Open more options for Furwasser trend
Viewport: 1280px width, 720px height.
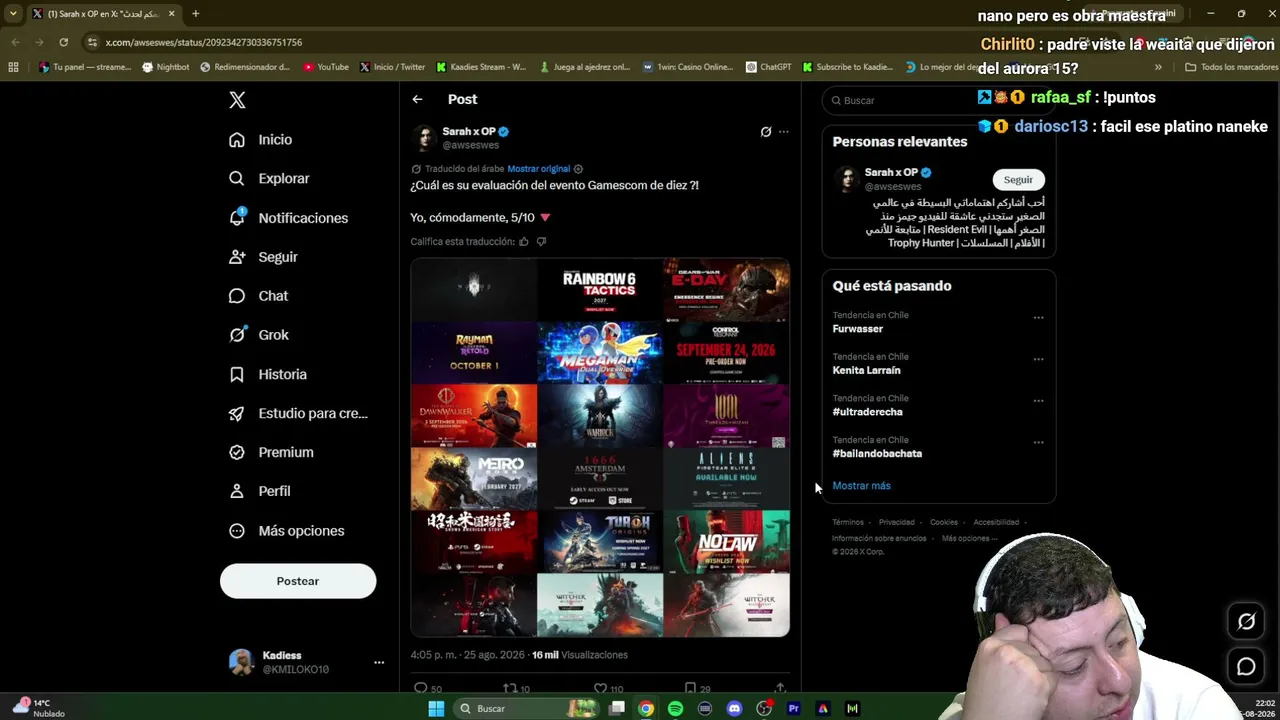coord(1038,318)
